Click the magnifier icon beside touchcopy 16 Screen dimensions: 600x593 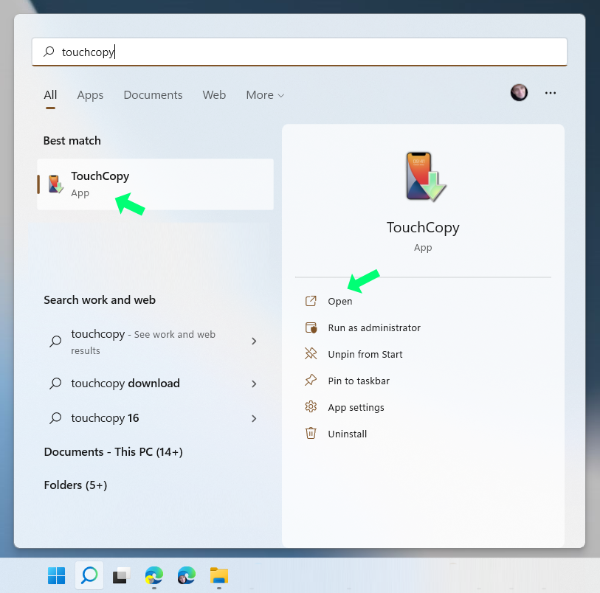(x=55, y=418)
